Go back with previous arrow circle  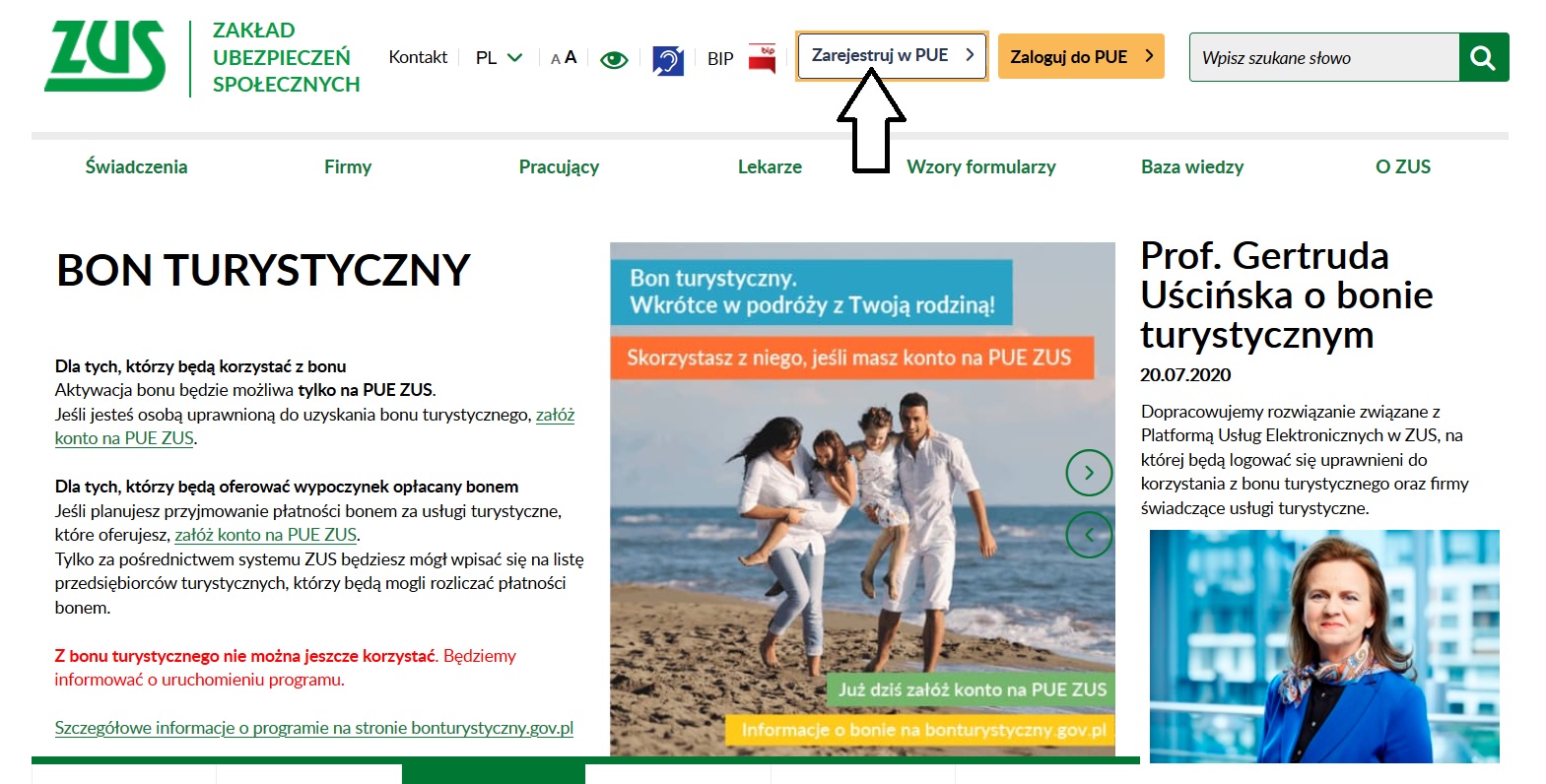[1089, 535]
